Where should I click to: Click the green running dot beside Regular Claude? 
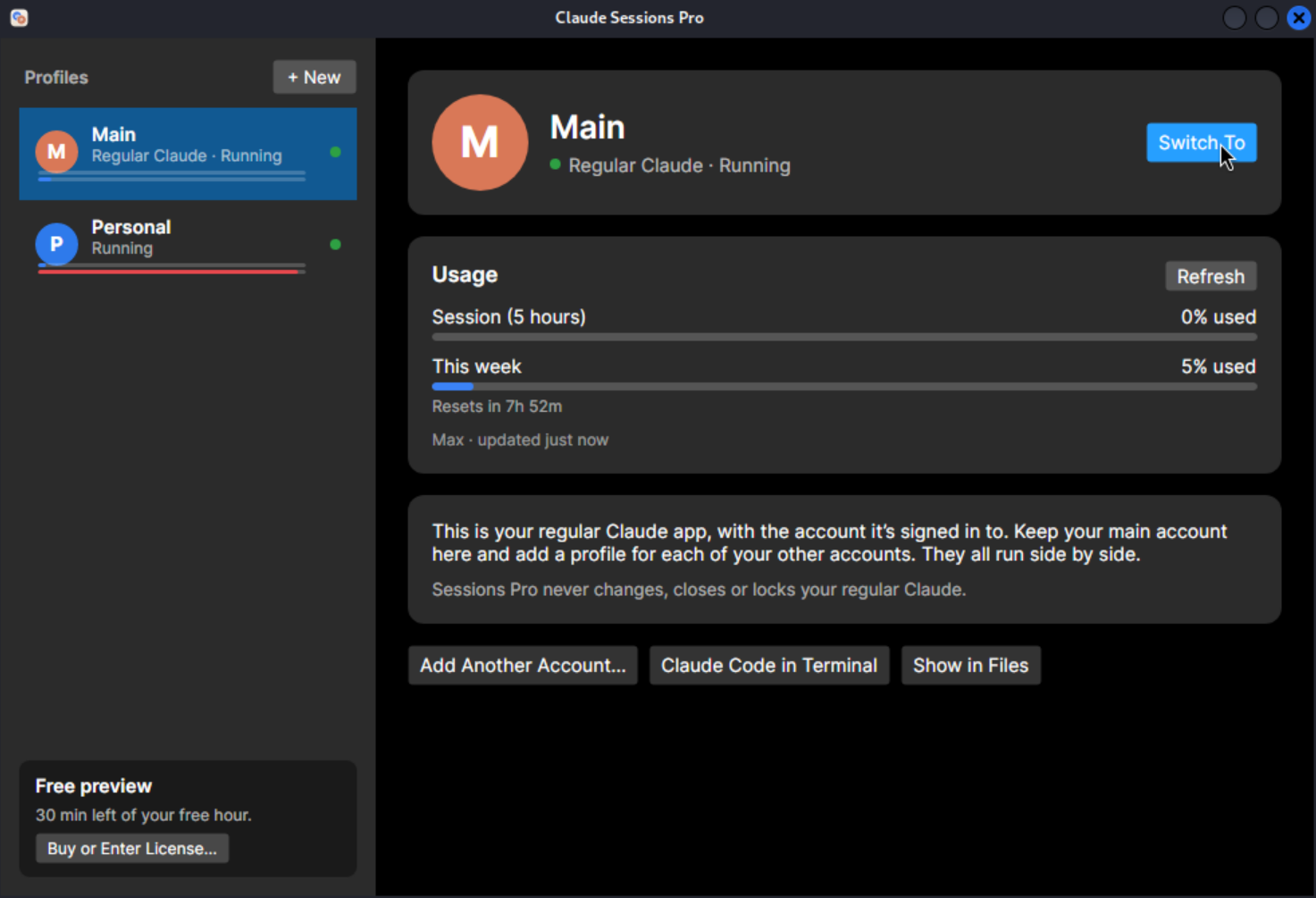click(556, 164)
